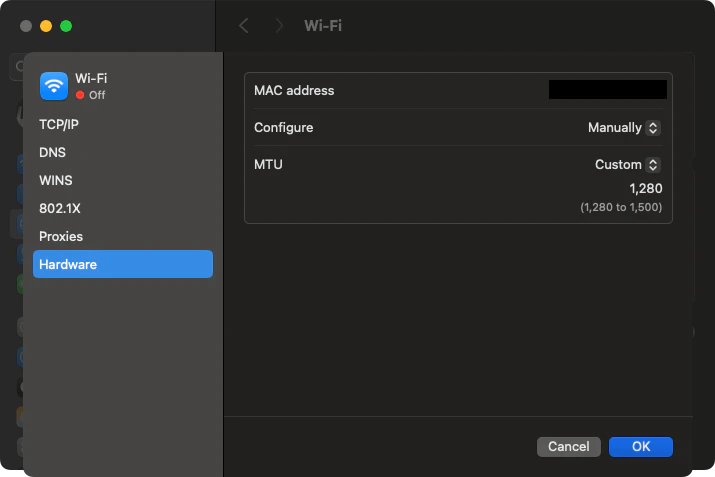
Task: Click the MTU value field 1,280
Action: [646, 188]
